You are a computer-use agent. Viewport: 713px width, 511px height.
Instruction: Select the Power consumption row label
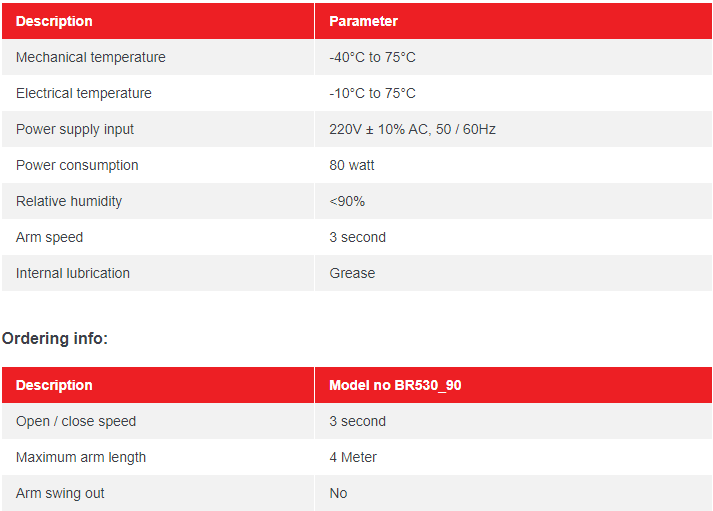tap(77, 165)
